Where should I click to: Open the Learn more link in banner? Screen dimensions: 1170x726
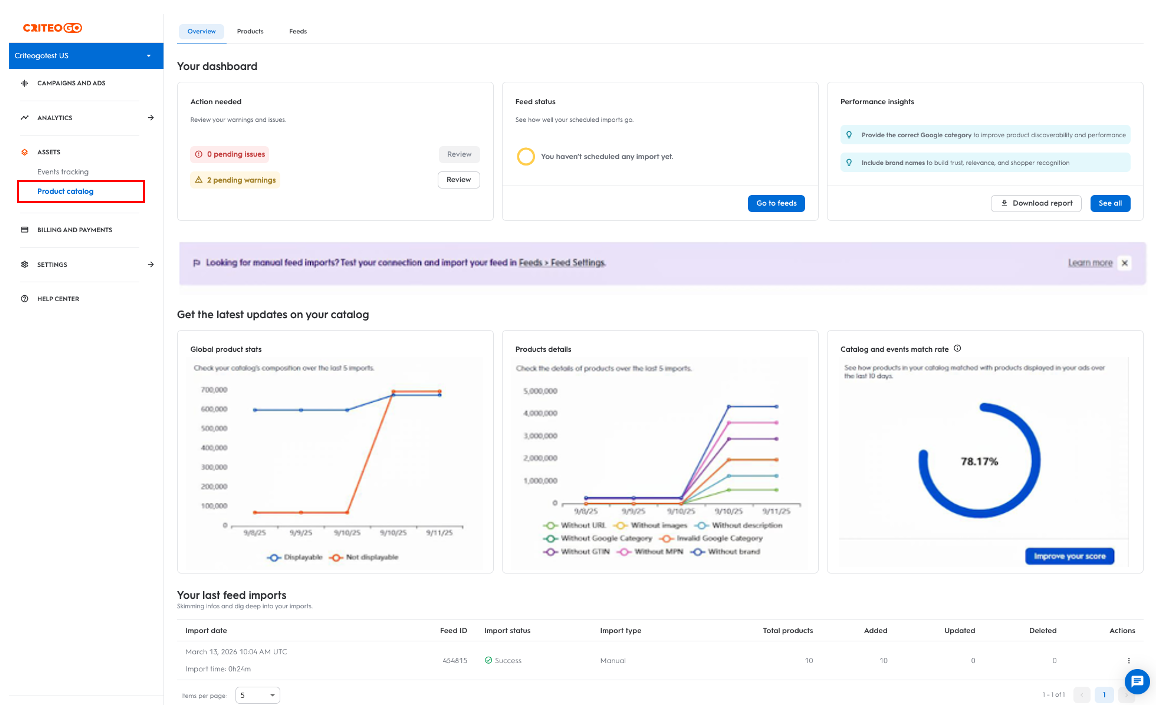pos(1089,263)
